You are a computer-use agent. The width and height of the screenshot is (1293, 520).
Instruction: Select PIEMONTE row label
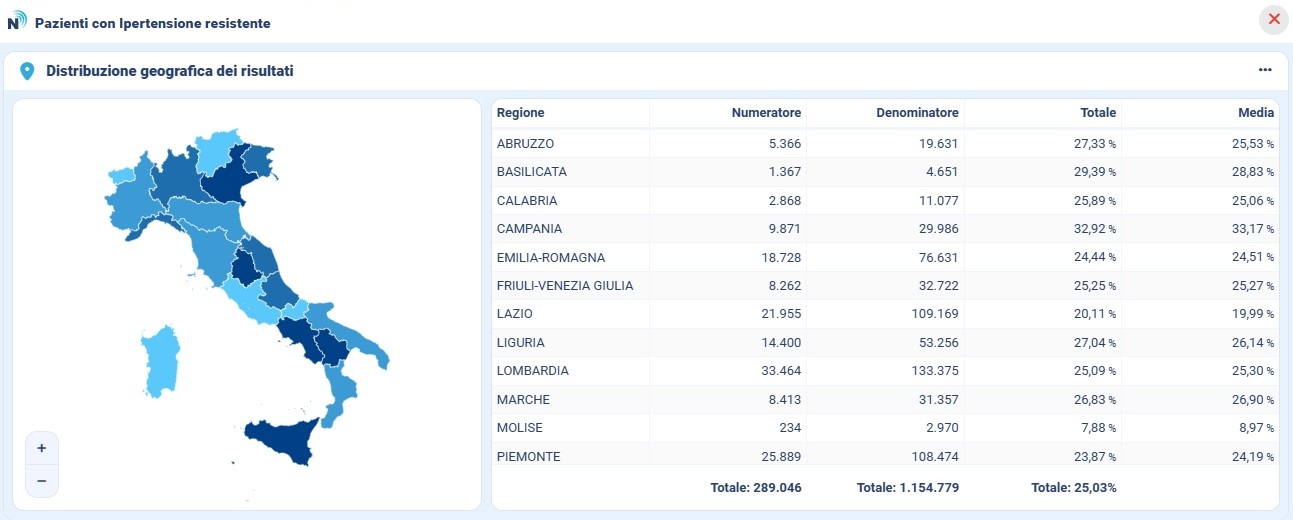(x=529, y=457)
